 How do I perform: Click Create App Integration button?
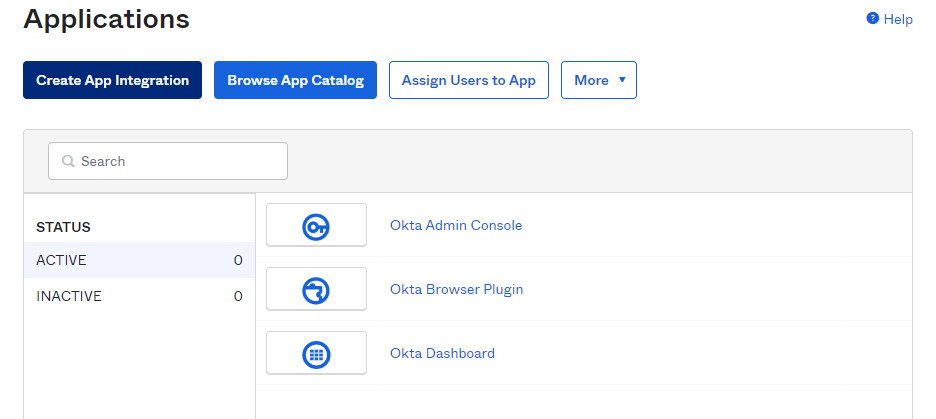pos(112,80)
